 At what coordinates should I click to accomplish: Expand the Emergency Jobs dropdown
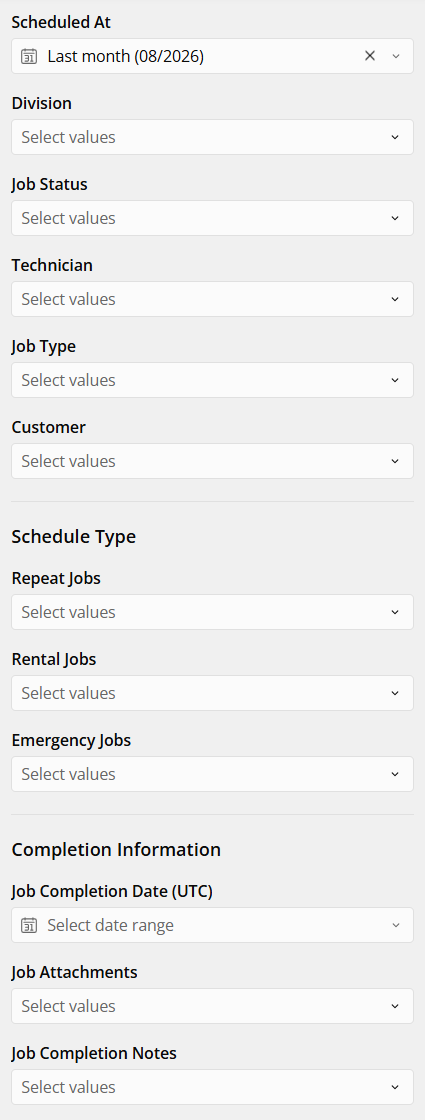(x=212, y=774)
